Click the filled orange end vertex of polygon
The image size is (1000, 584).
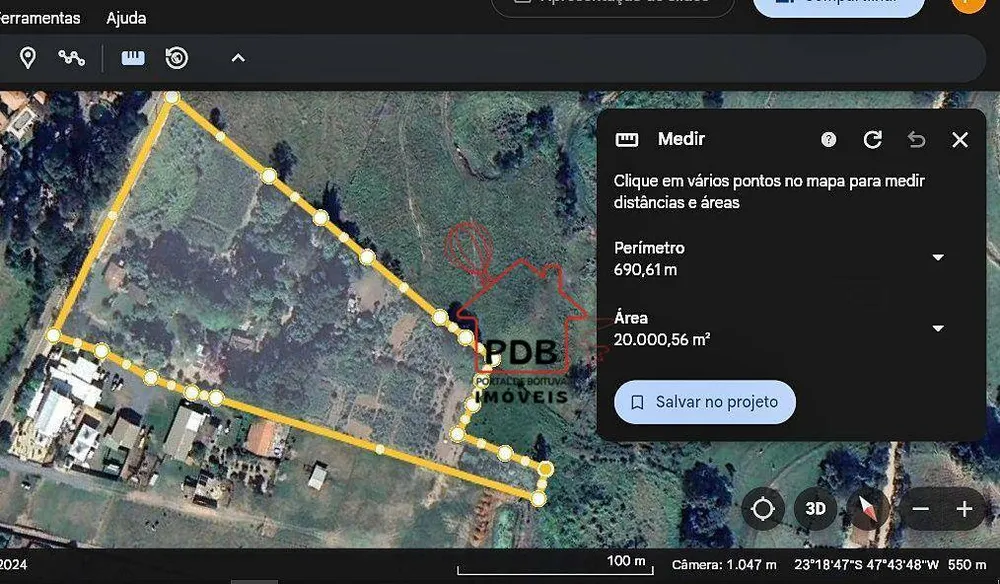[x=545, y=469]
